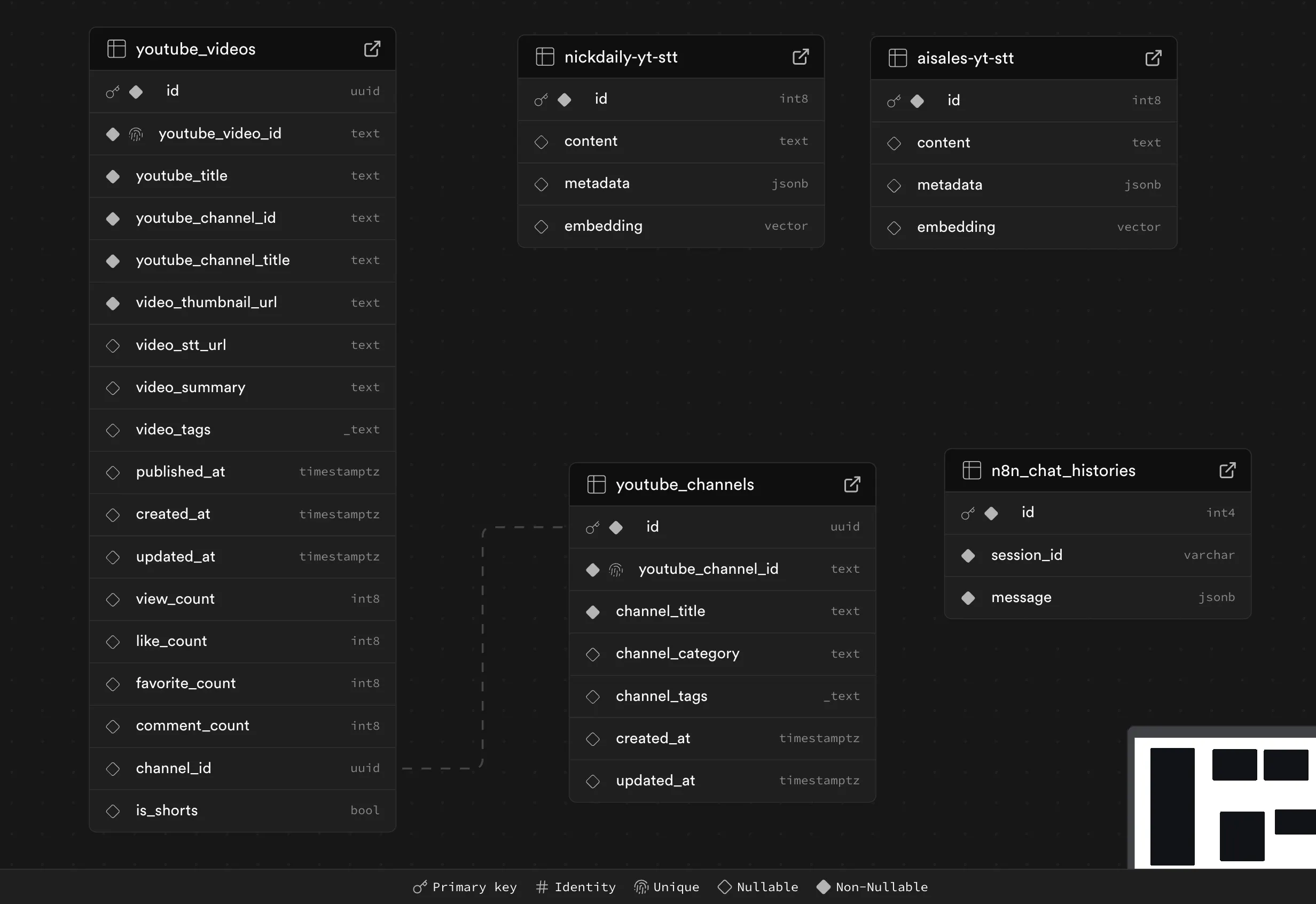Click nullable diamond icon next to is_shorts
The image size is (1316, 904).
[x=113, y=811]
